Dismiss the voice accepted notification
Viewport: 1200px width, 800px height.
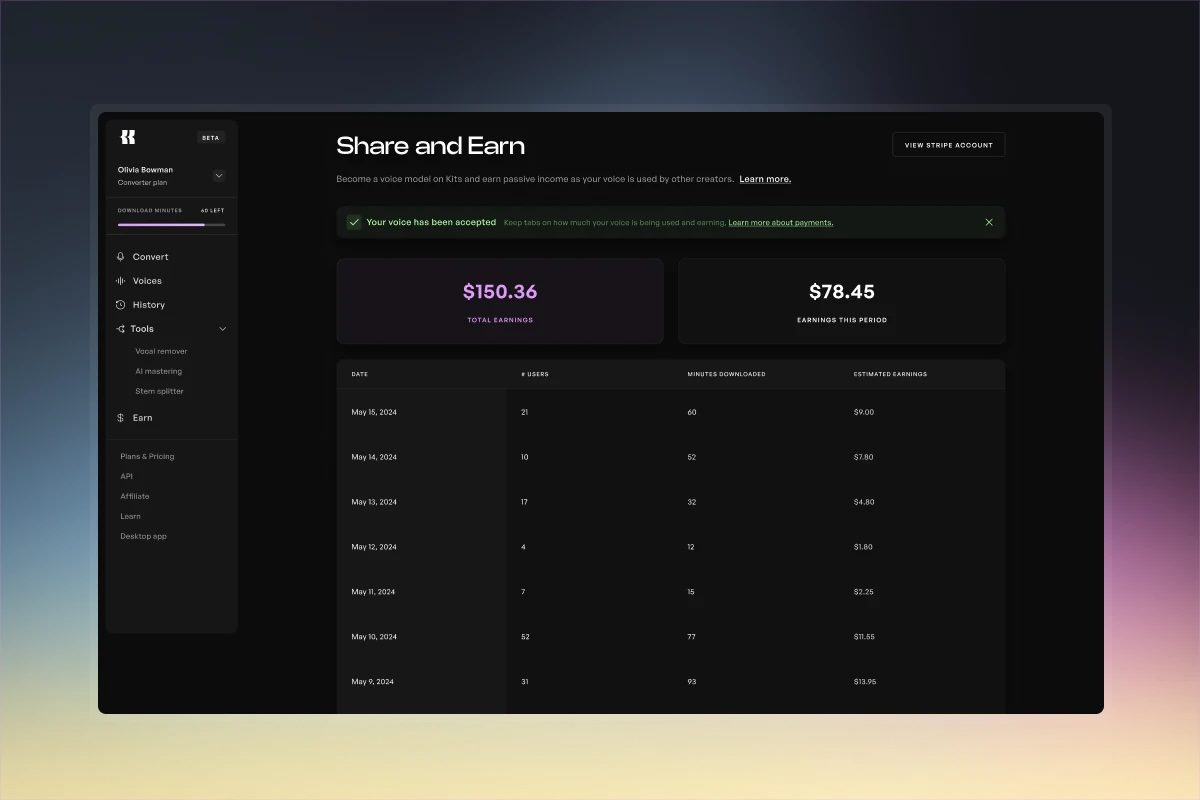[x=989, y=222]
